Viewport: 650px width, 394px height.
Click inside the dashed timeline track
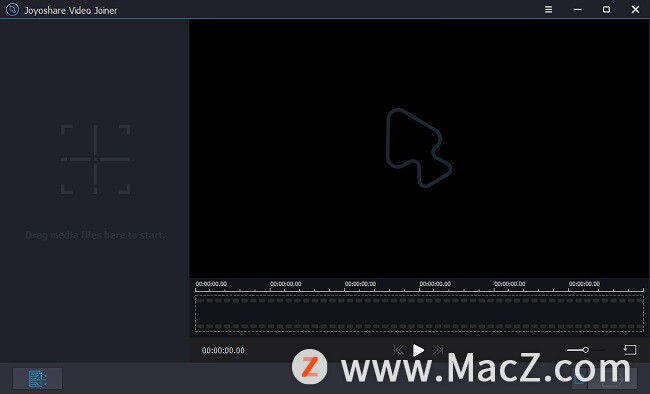pyautogui.click(x=419, y=314)
